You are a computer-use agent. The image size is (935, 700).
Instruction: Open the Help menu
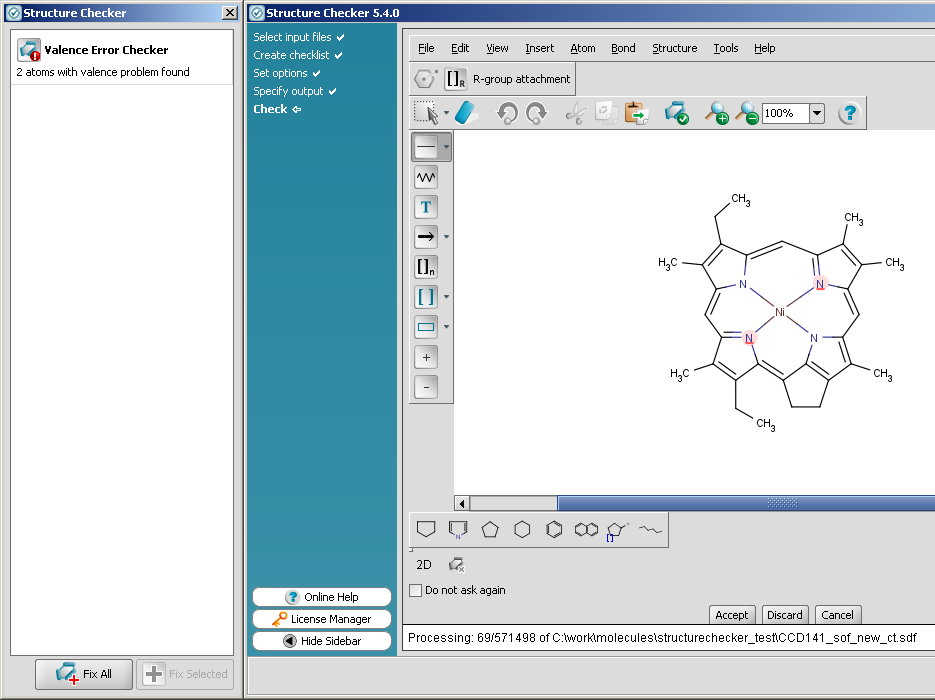coord(764,48)
